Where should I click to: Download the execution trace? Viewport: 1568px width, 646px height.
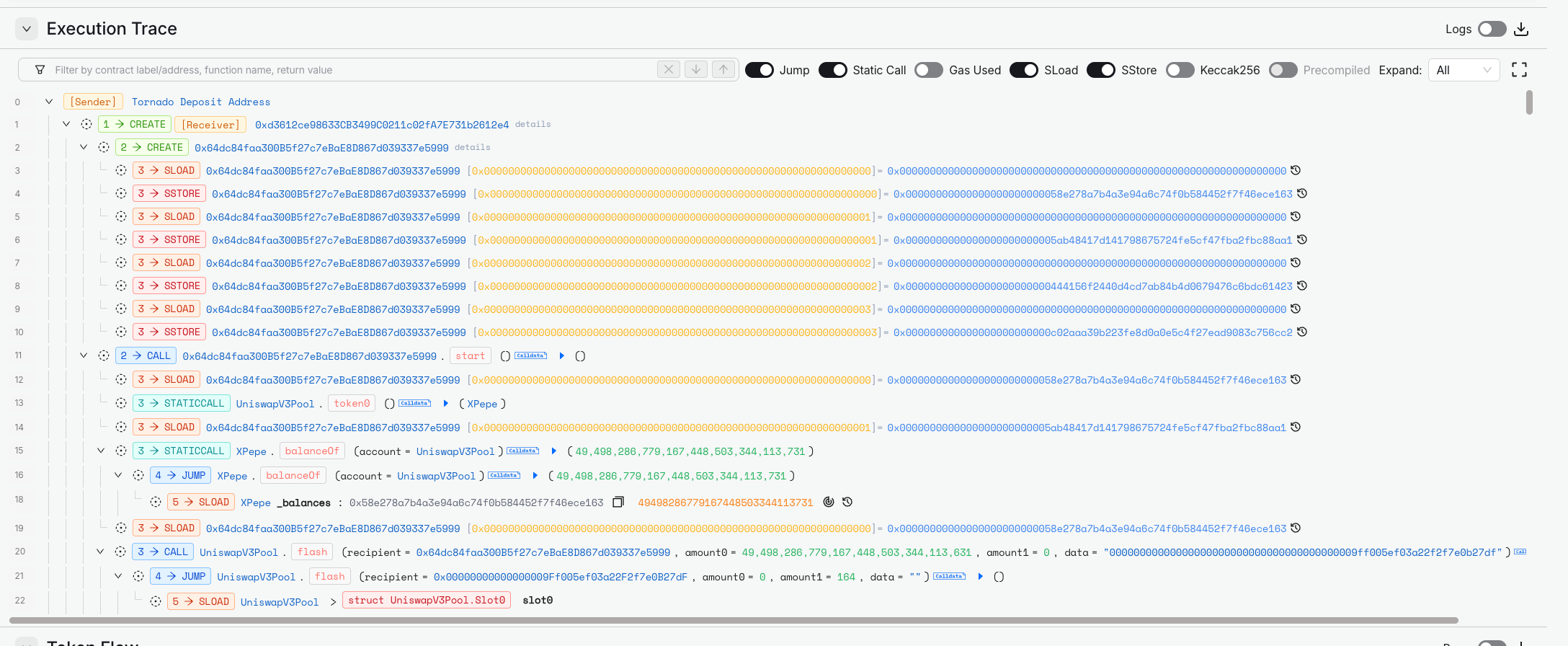coord(1521,29)
